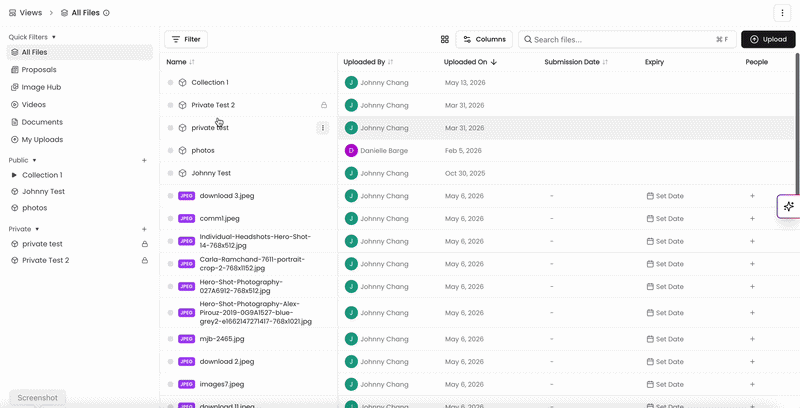Viewport: 800px width, 408px height.
Task: Check the selector beside mjb-2465.jpg
Action: (170, 339)
